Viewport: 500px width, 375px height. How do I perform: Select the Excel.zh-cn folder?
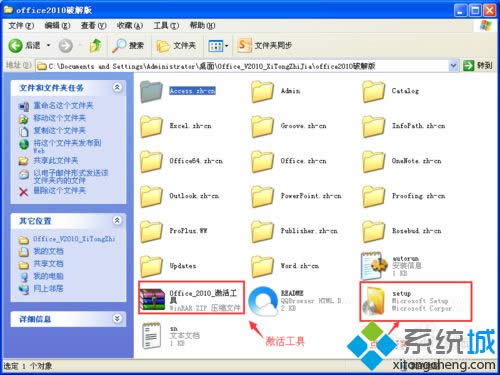176,126
